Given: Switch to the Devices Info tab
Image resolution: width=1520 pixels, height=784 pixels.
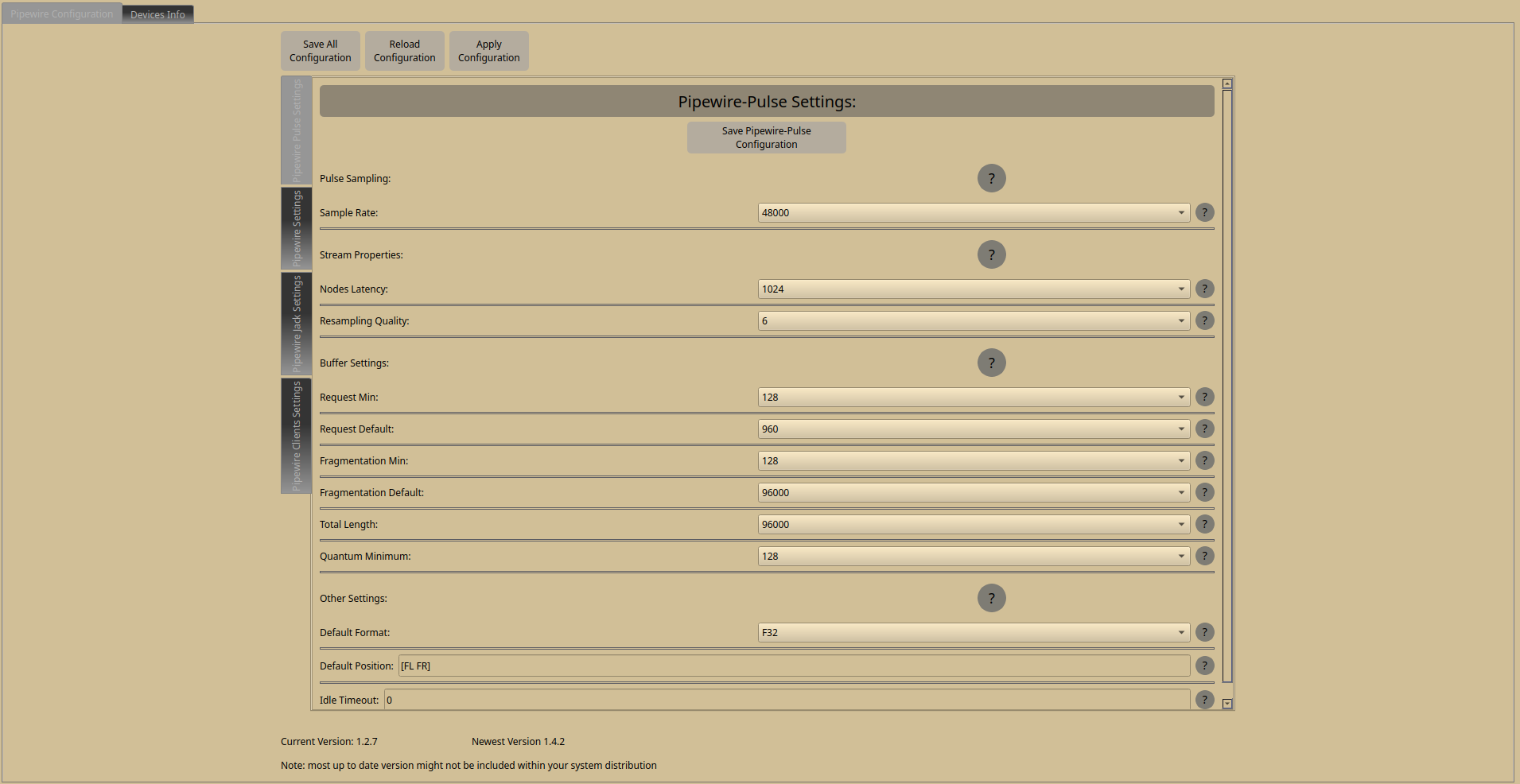Looking at the screenshot, I should click(x=157, y=14).
